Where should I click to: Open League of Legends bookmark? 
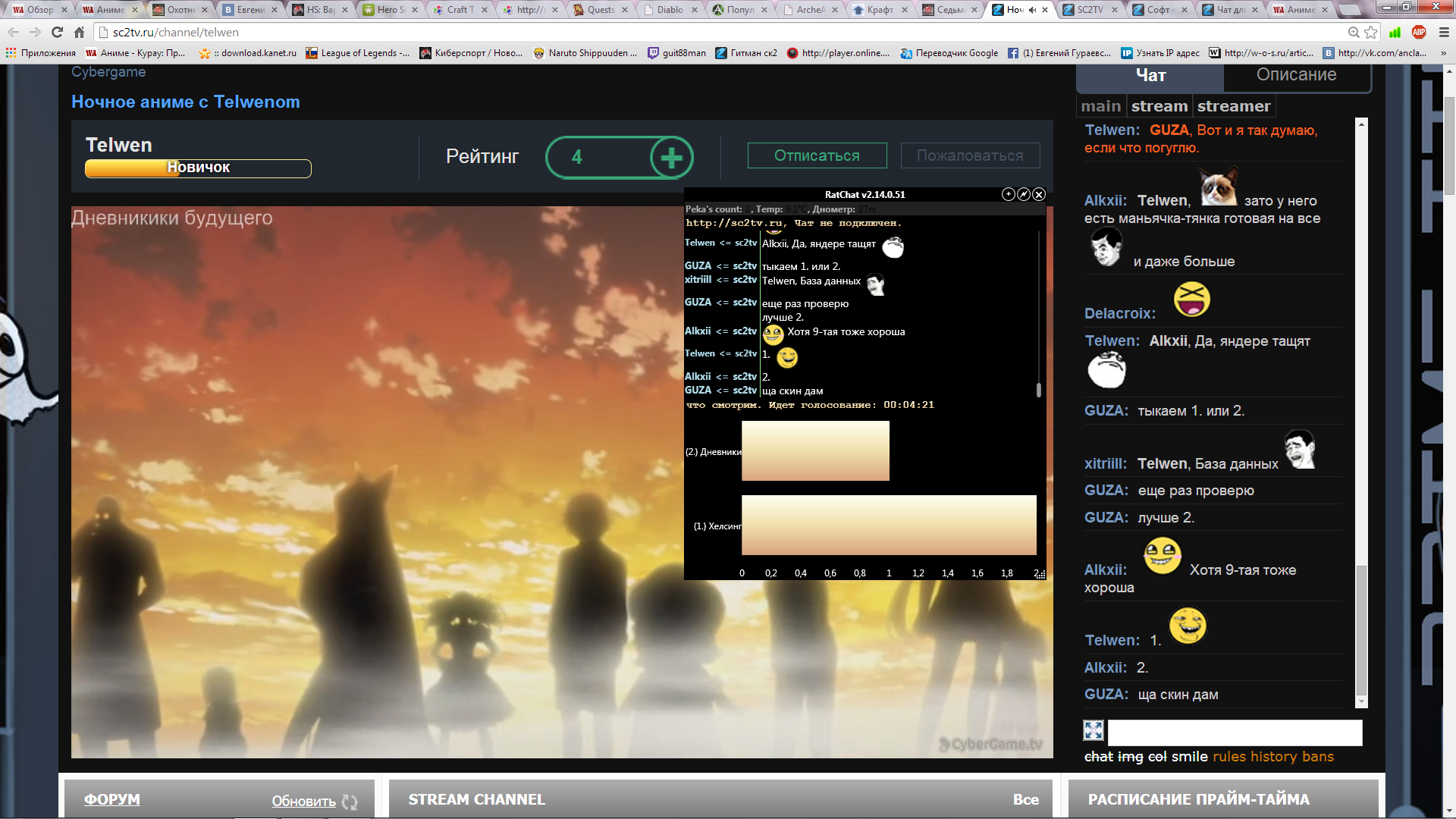357,53
